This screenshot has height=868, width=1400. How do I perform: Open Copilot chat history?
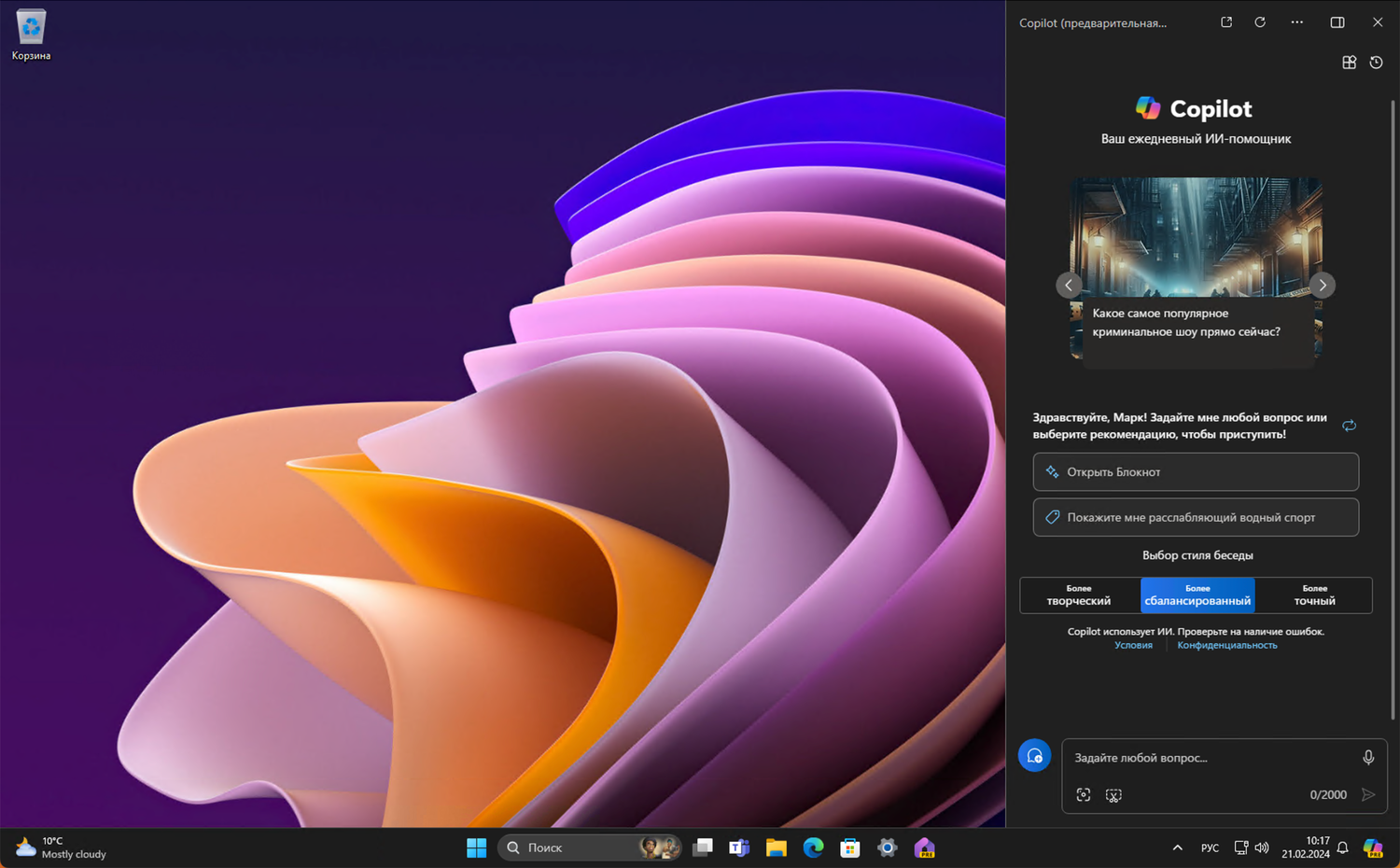[x=1376, y=63]
